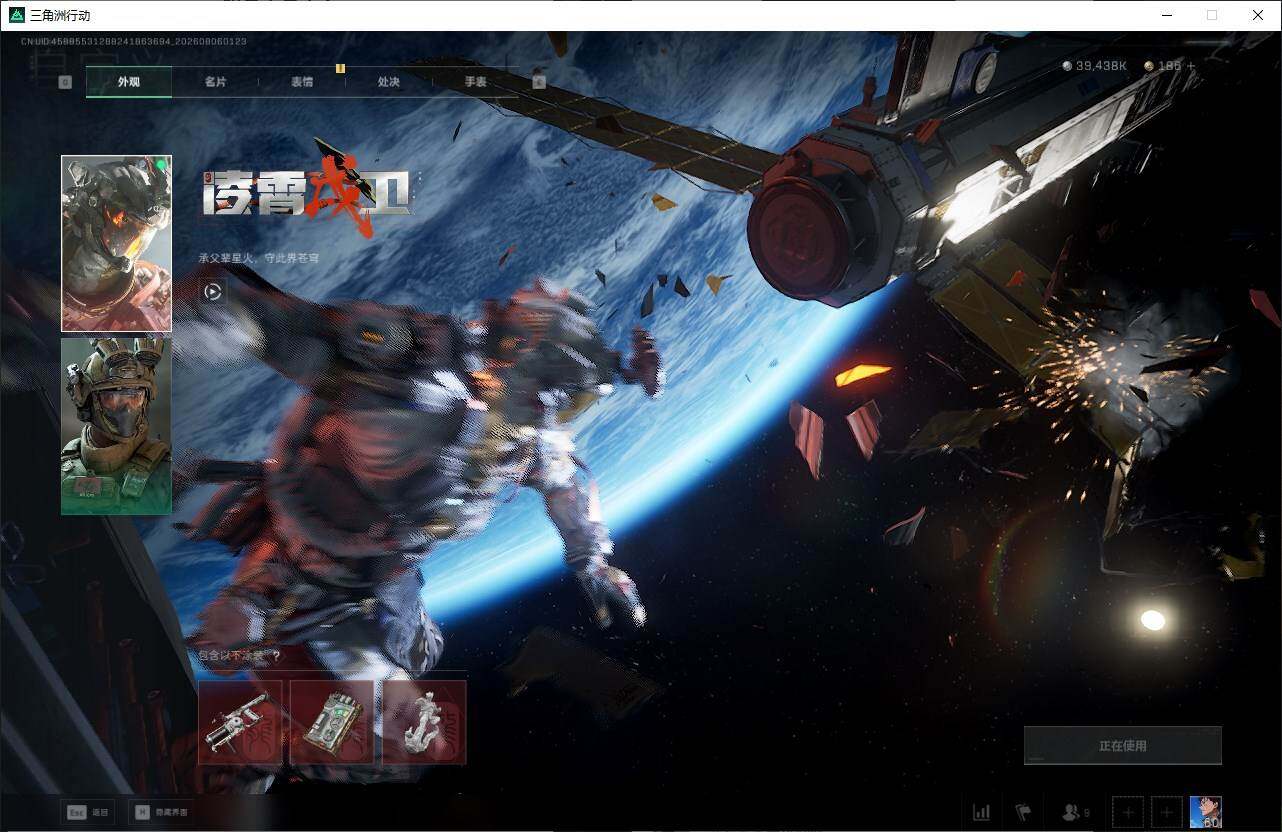Select the red armored space suit skin thumbnail
This screenshot has height=832, width=1282.
click(116, 243)
